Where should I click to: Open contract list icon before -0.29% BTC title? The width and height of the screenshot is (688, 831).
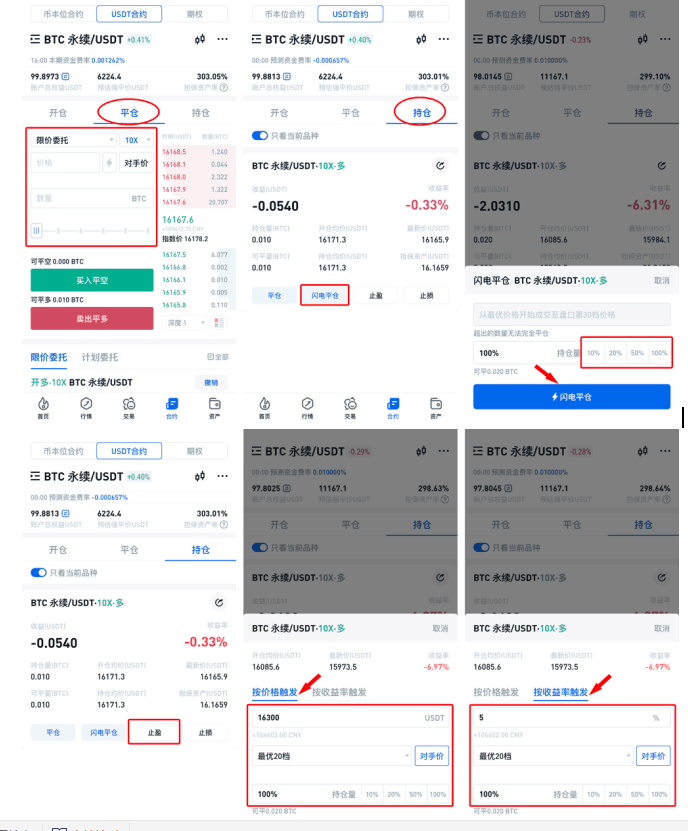coord(257,451)
